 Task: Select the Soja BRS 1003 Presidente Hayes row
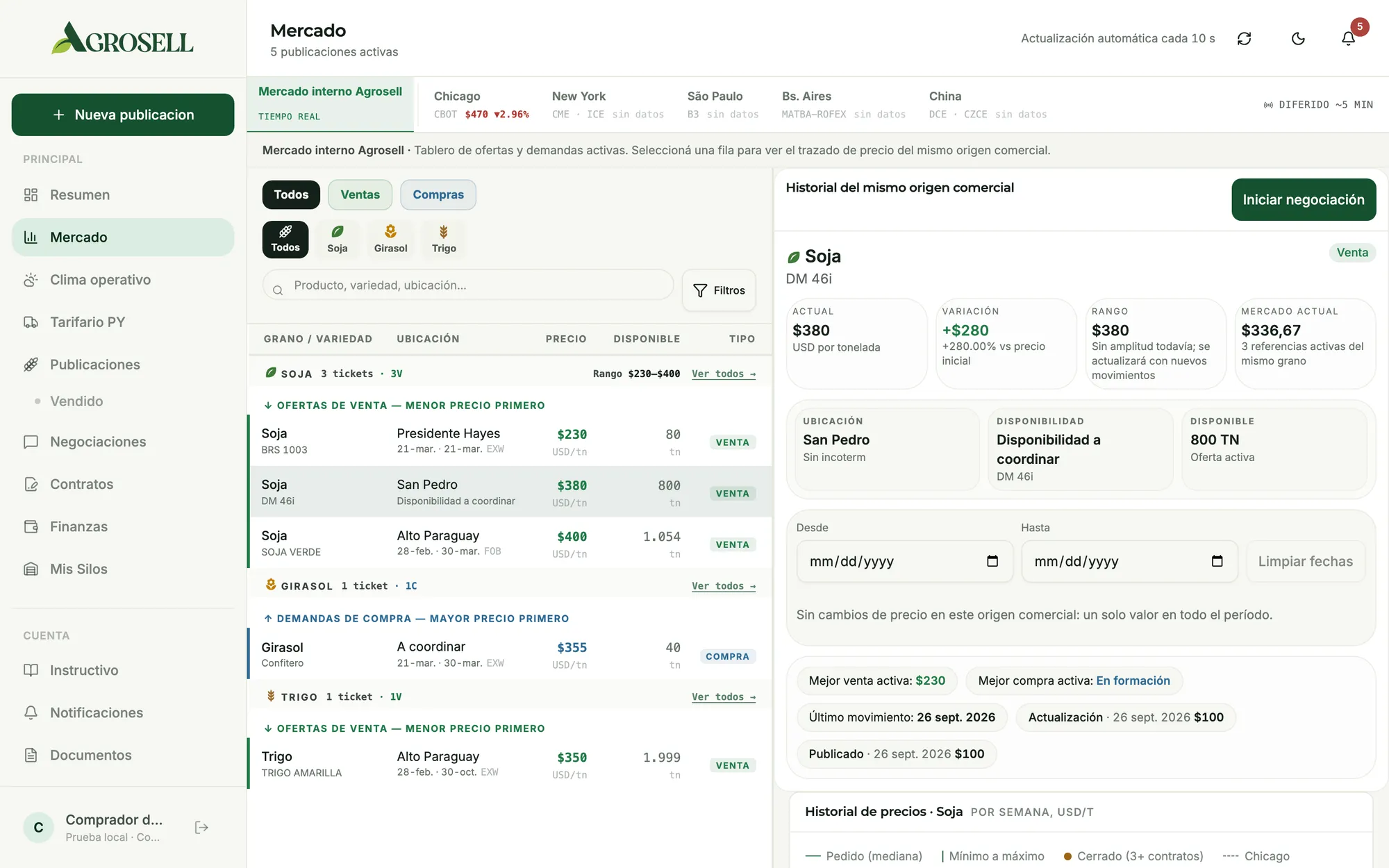(x=510, y=441)
